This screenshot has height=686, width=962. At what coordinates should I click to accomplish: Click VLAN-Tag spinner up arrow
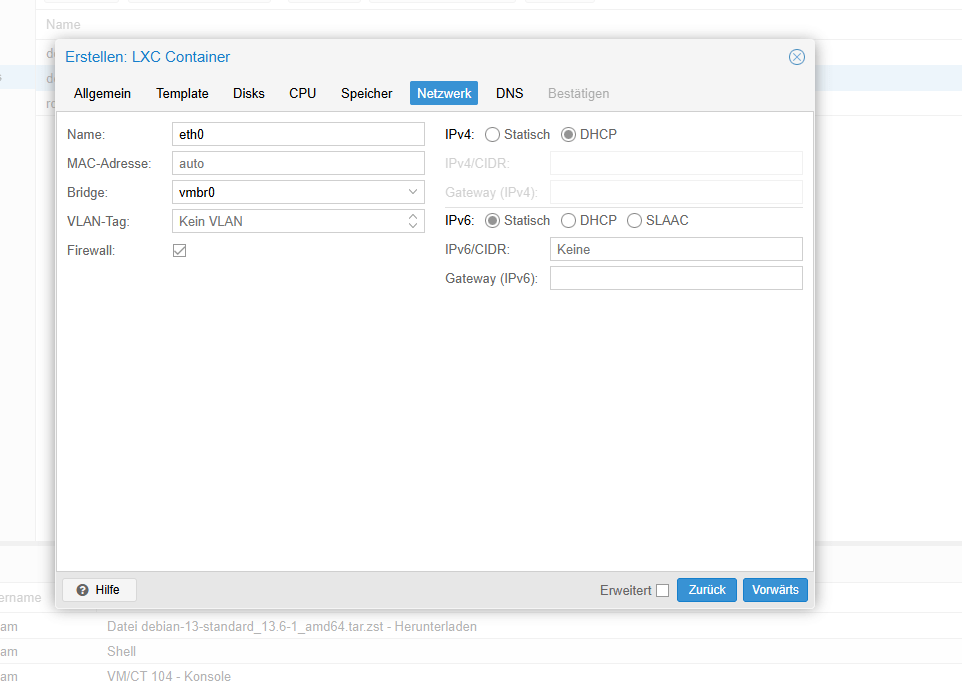pyautogui.click(x=413, y=217)
